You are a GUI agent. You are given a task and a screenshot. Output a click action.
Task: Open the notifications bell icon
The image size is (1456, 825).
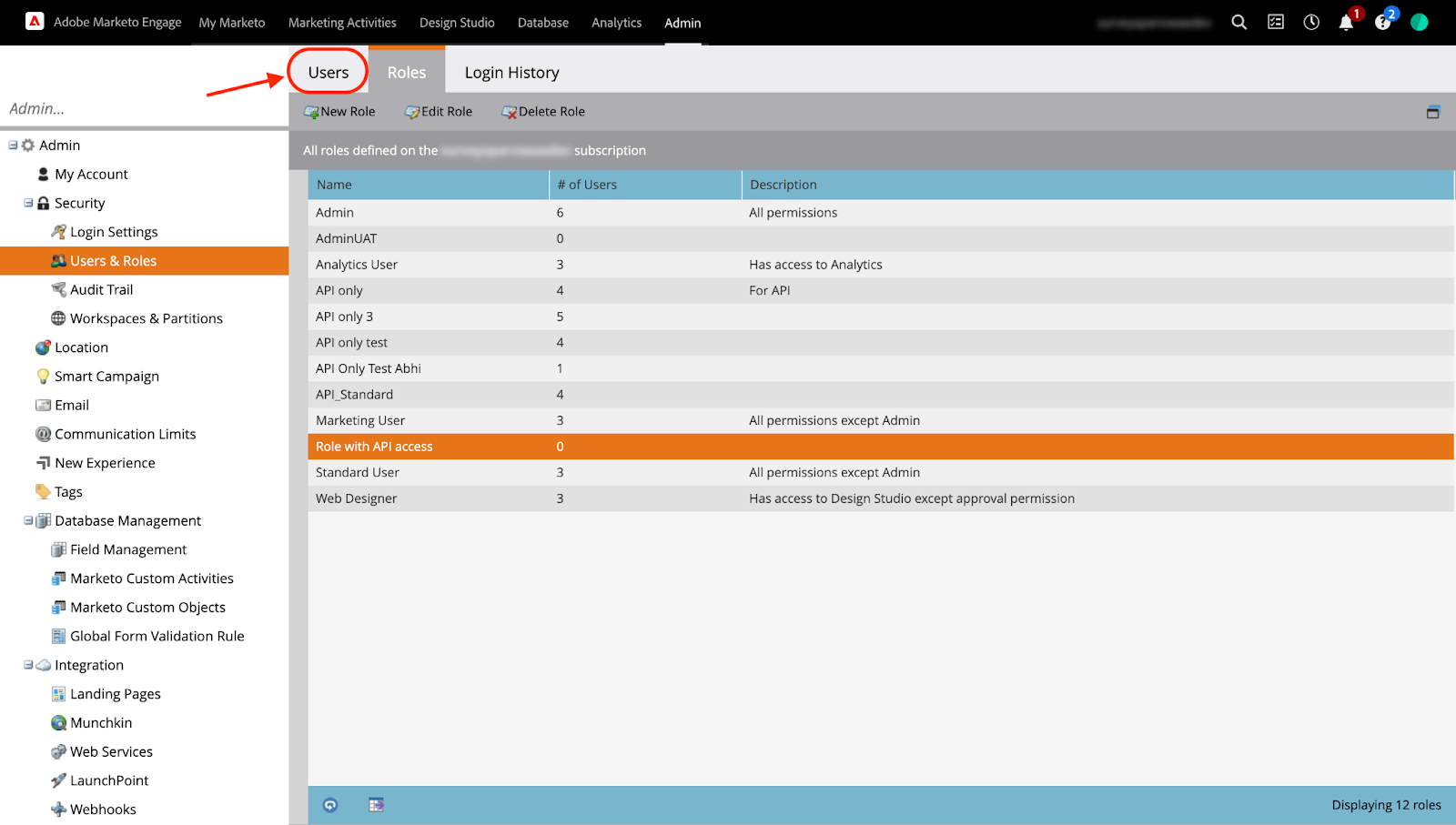pyautogui.click(x=1346, y=23)
